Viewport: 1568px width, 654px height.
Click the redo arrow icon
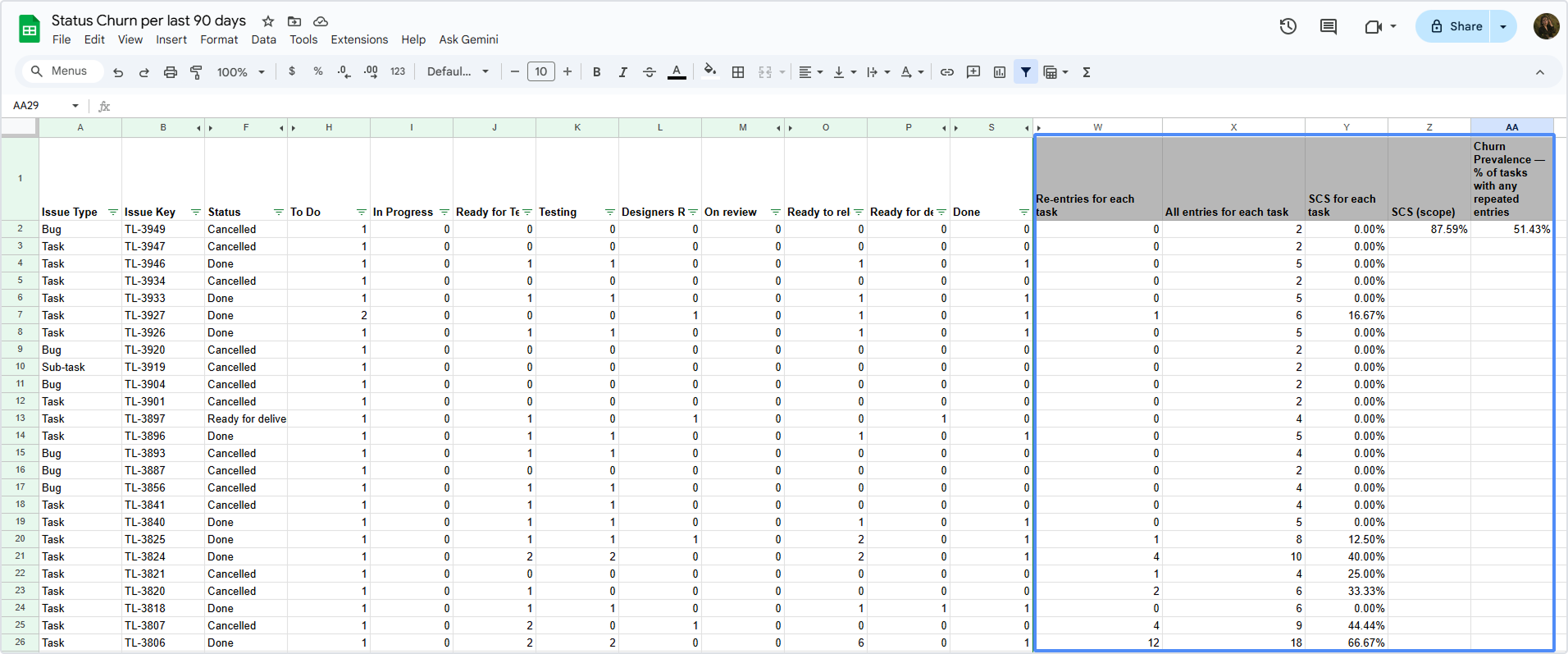click(144, 72)
